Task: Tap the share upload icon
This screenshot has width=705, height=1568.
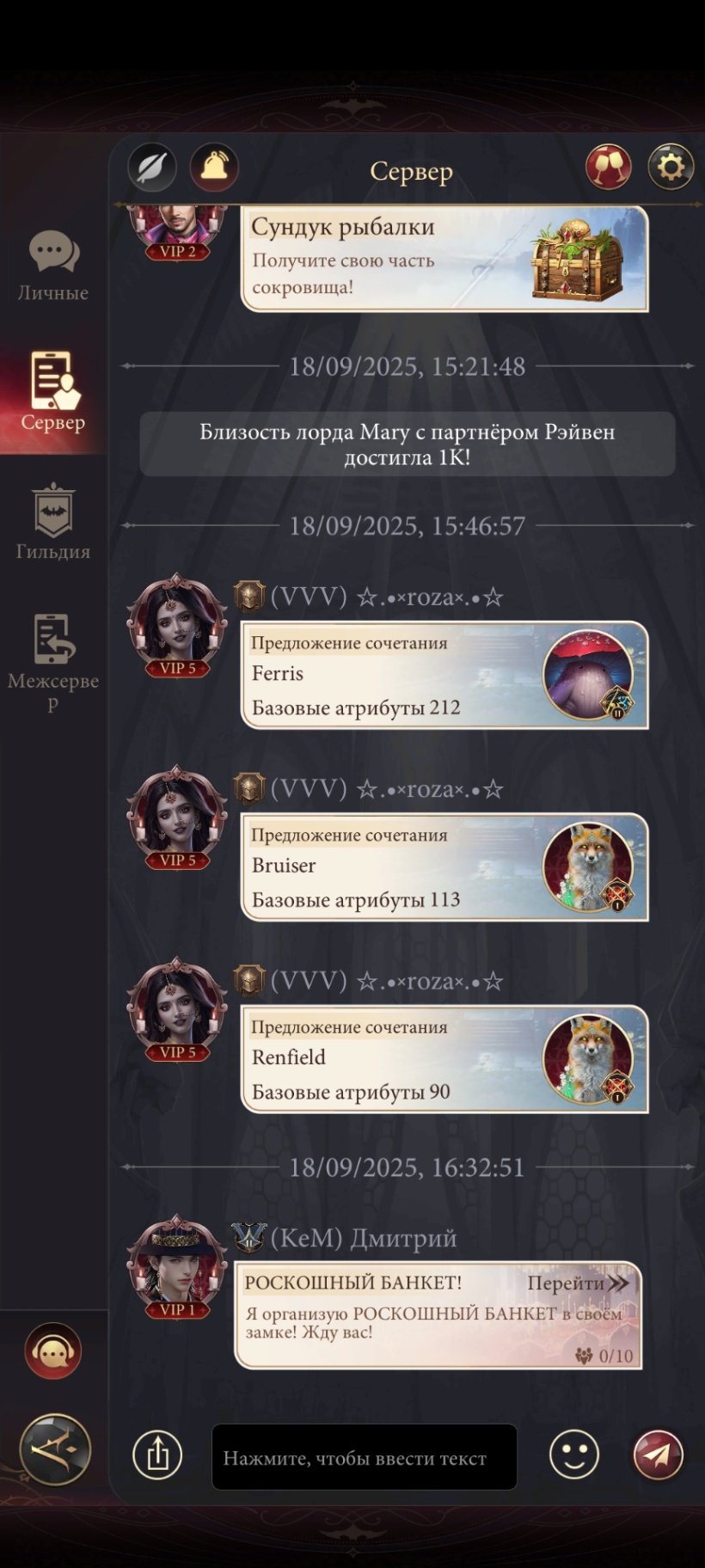Action: (157, 1455)
